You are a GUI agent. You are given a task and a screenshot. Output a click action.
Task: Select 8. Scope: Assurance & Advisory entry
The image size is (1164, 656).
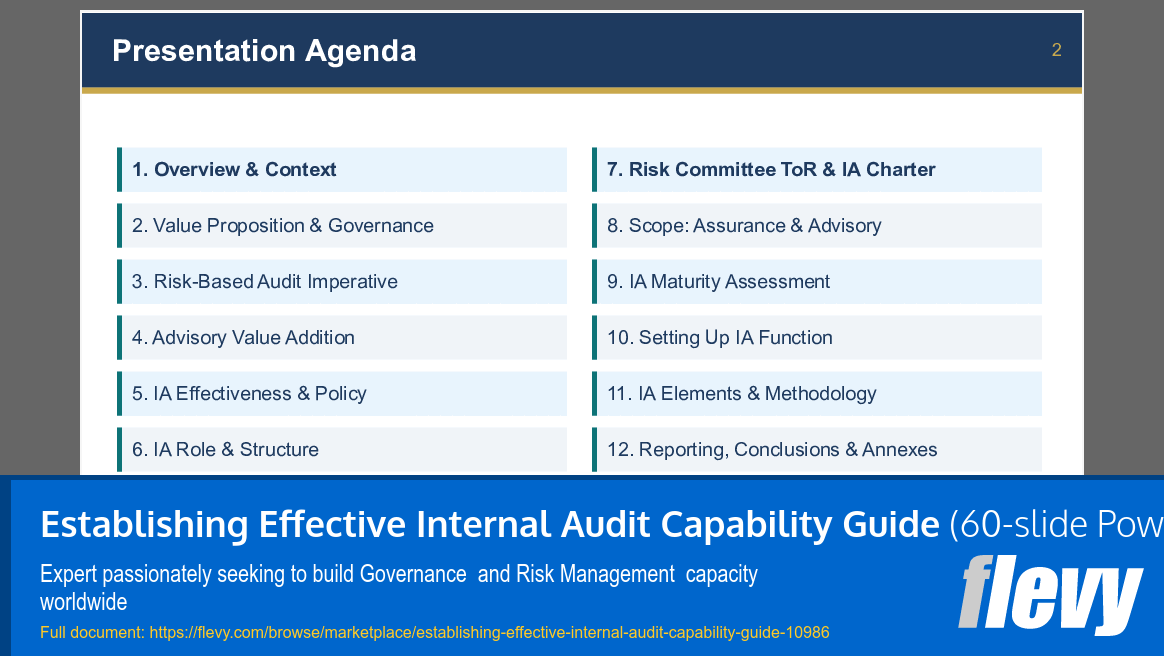point(817,225)
